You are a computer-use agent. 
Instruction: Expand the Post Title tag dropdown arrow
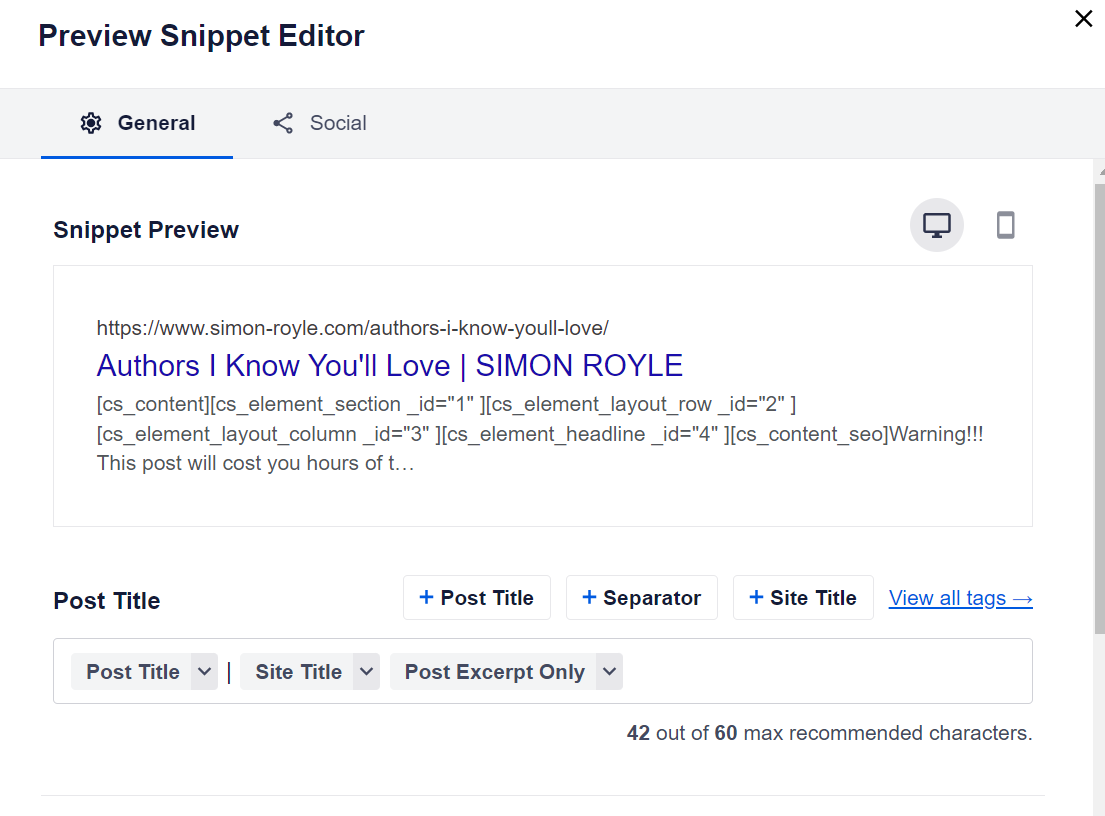tap(204, 672)
